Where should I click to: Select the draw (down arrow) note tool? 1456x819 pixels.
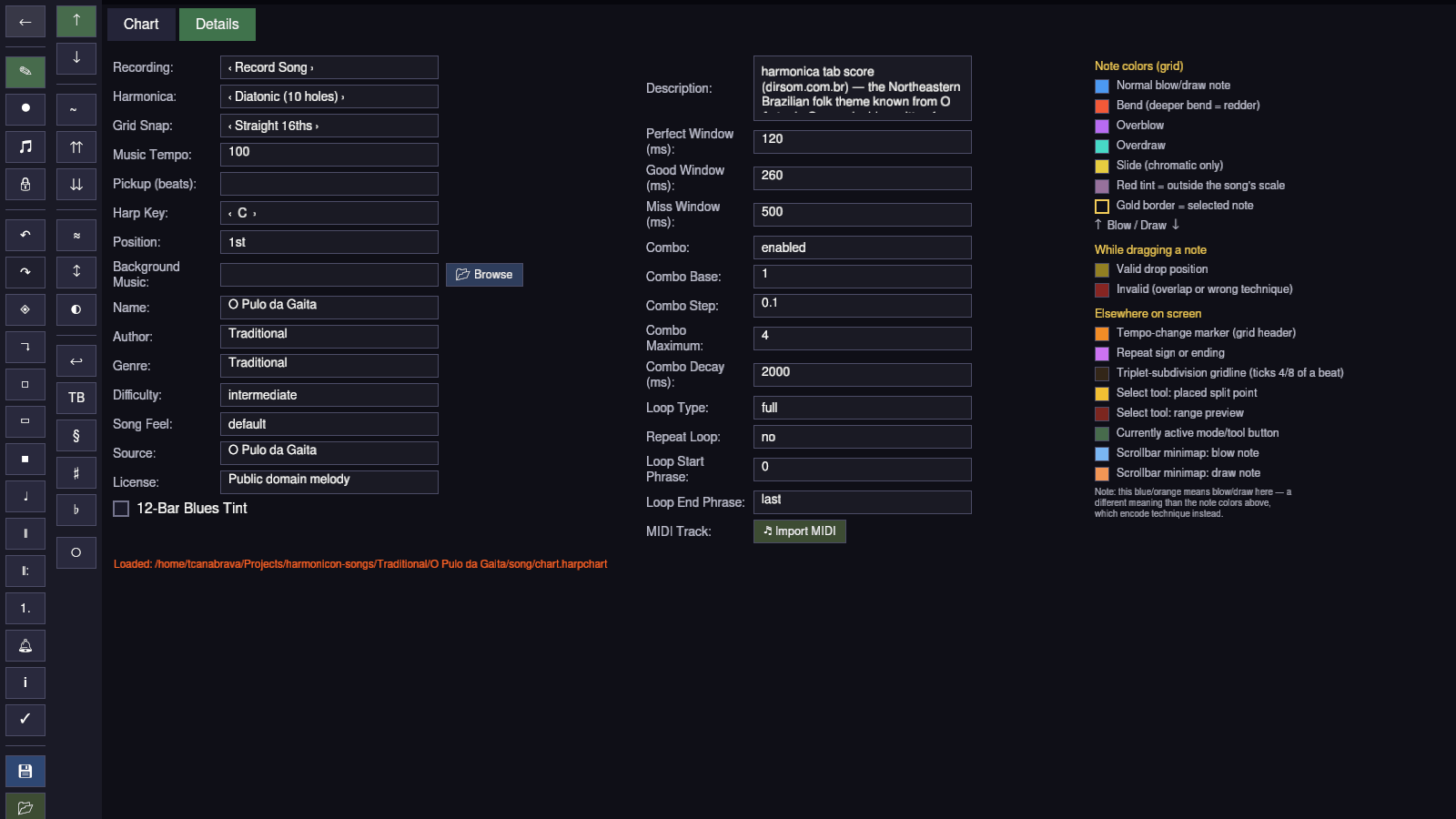pyautogui.click(x=76, y=58)
